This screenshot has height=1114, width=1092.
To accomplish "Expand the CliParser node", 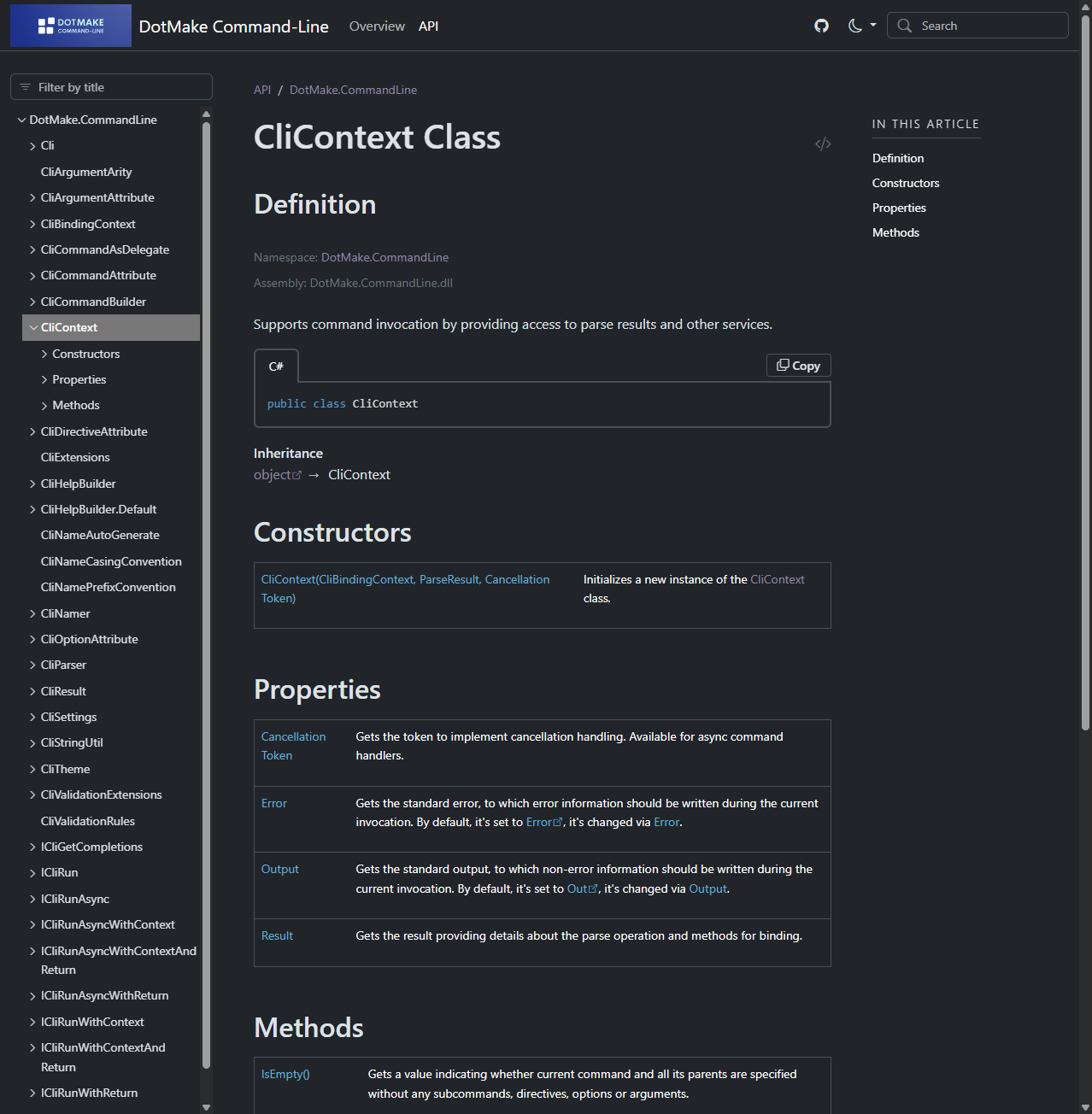I will click(32, 665).
